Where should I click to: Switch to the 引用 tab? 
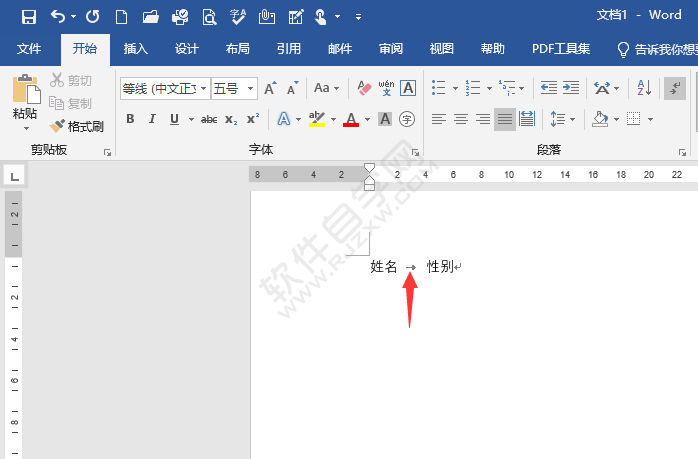(289, 49)
